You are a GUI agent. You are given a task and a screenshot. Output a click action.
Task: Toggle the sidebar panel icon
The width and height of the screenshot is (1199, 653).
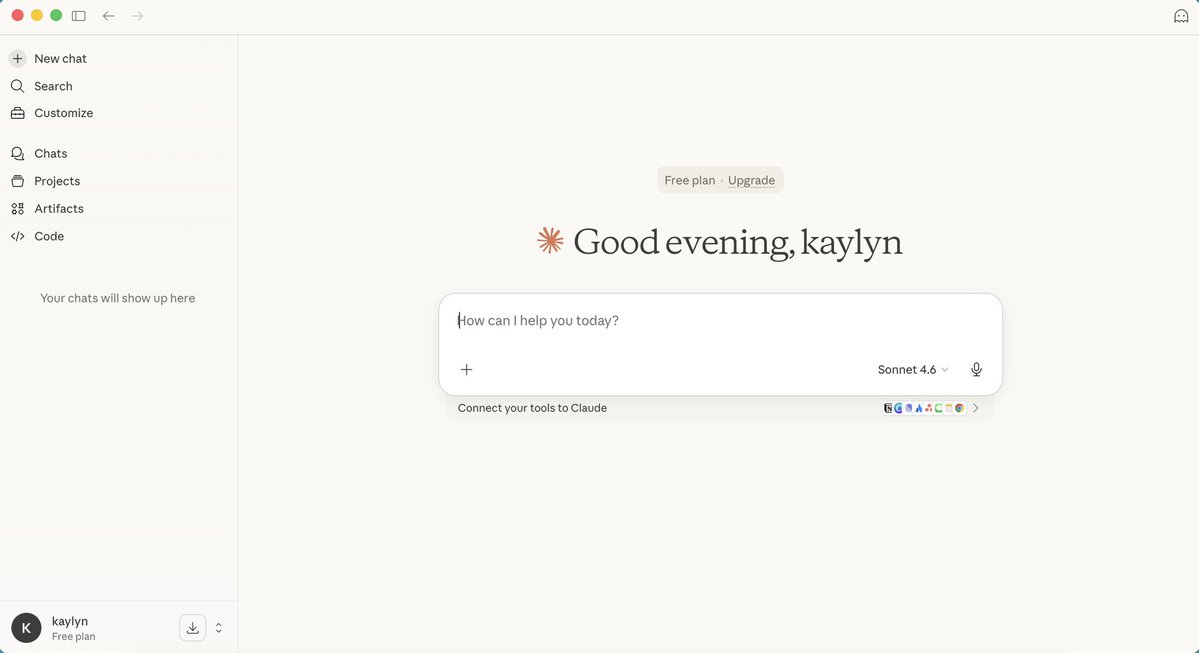[79, 16]
